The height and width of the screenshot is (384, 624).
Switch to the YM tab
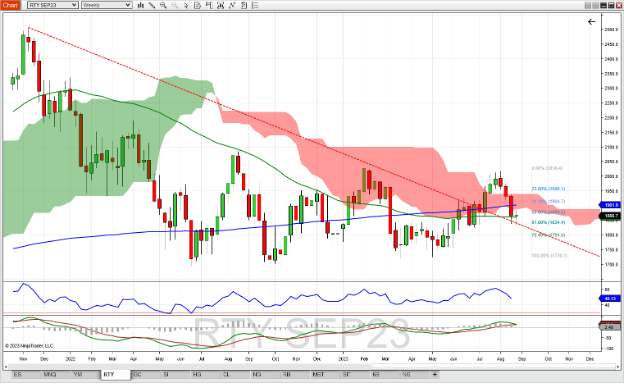tap(85, 374)
